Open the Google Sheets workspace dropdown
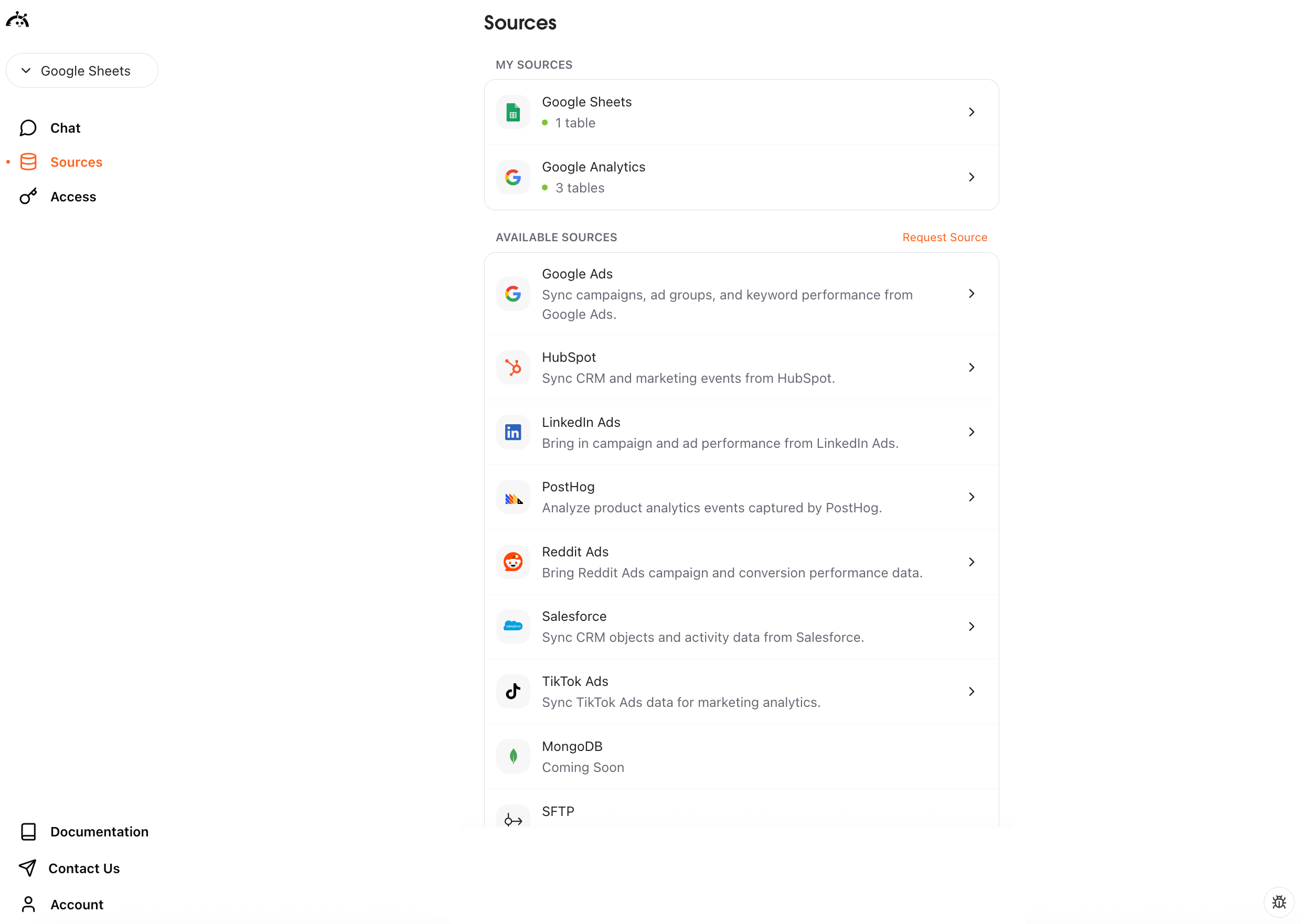The width and height of the screenshot is (1302, 924). (82, 70)
